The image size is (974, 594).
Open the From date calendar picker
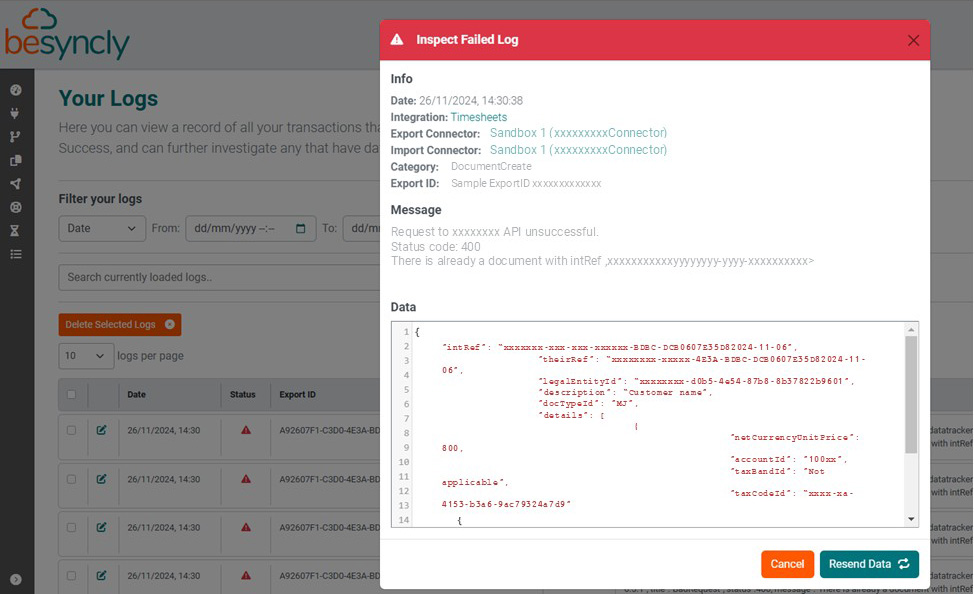point(301,229)
